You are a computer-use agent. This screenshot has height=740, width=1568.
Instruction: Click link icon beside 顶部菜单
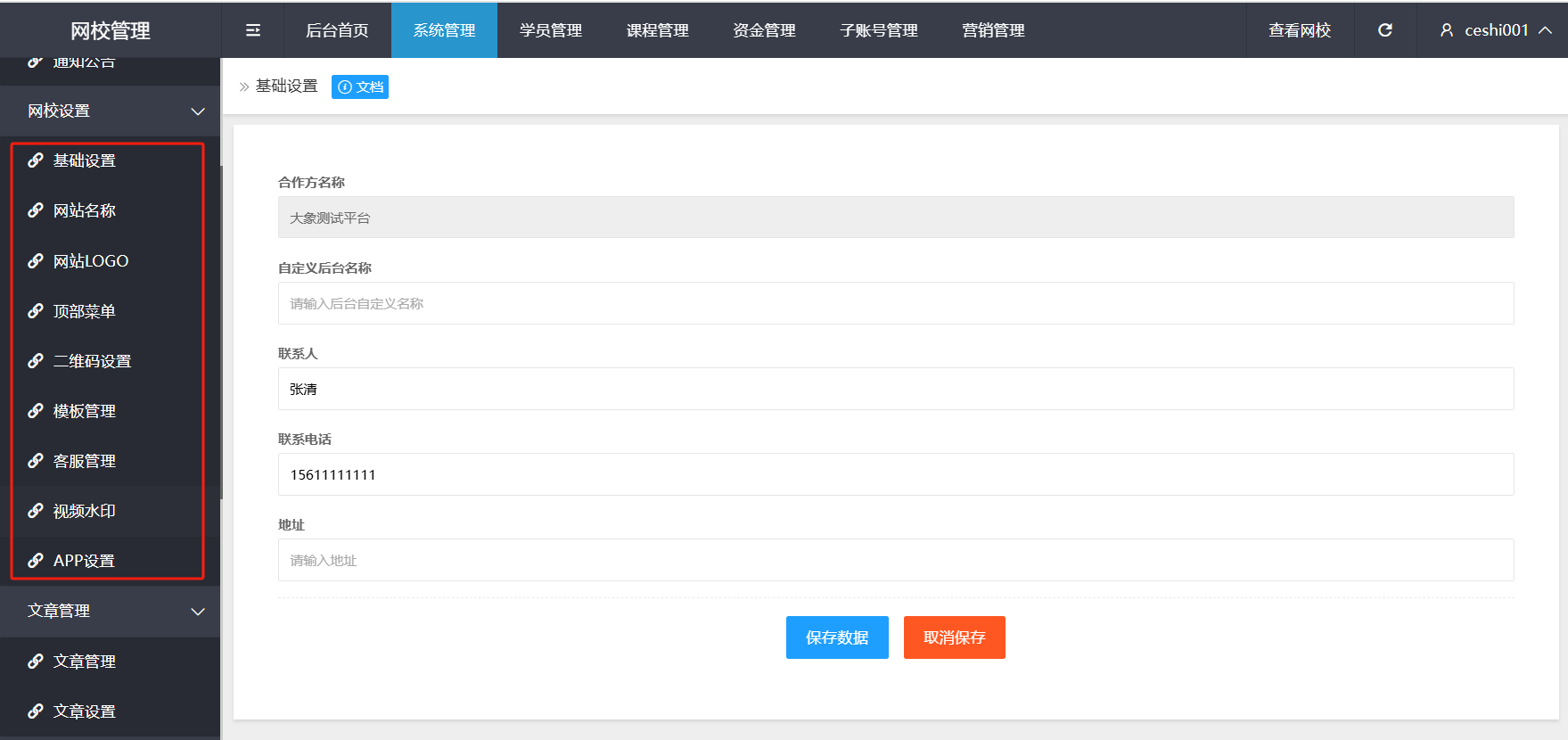point(36,311)
